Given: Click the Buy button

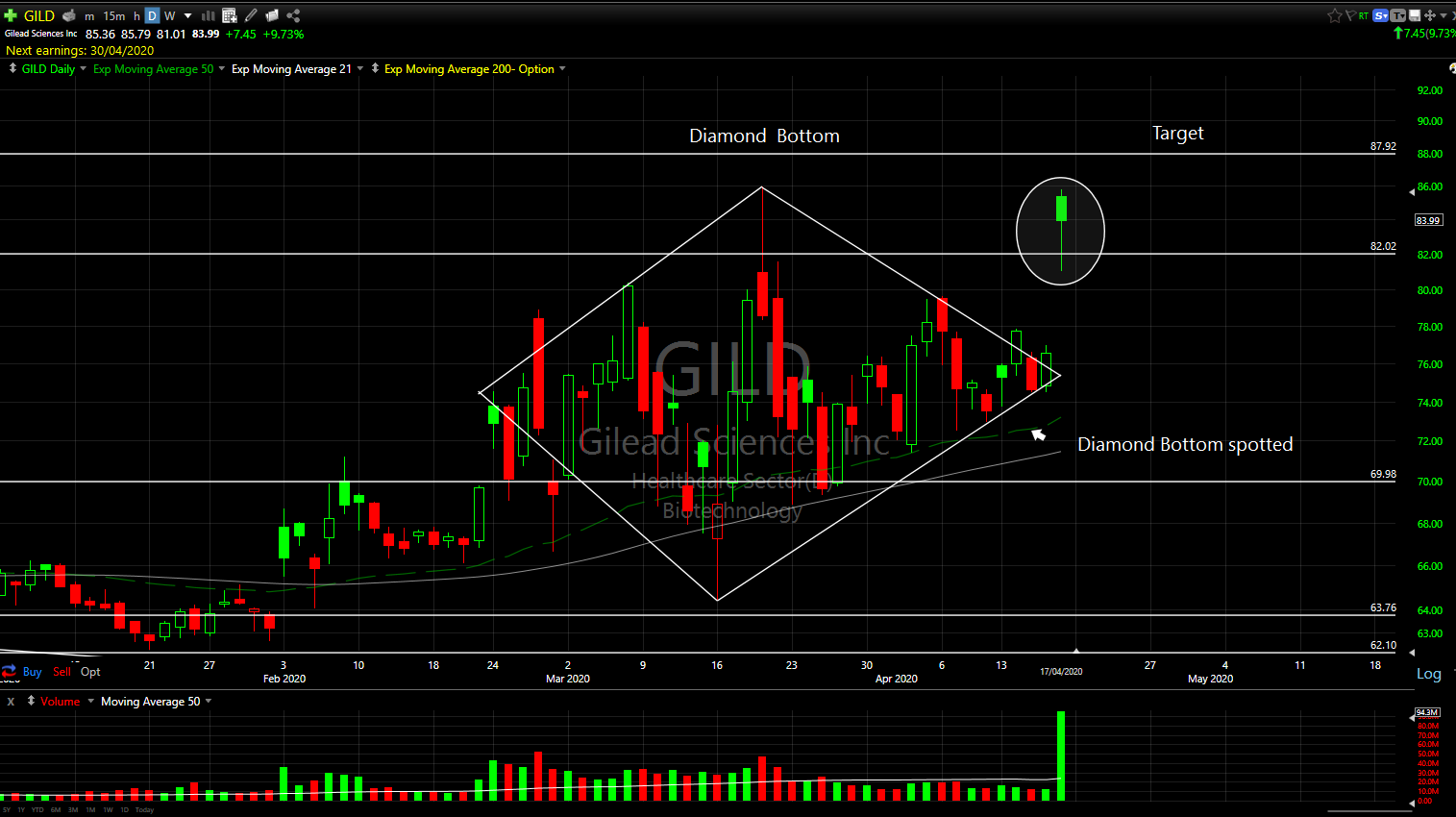Looking at the screenshot, I should [32, 672].
